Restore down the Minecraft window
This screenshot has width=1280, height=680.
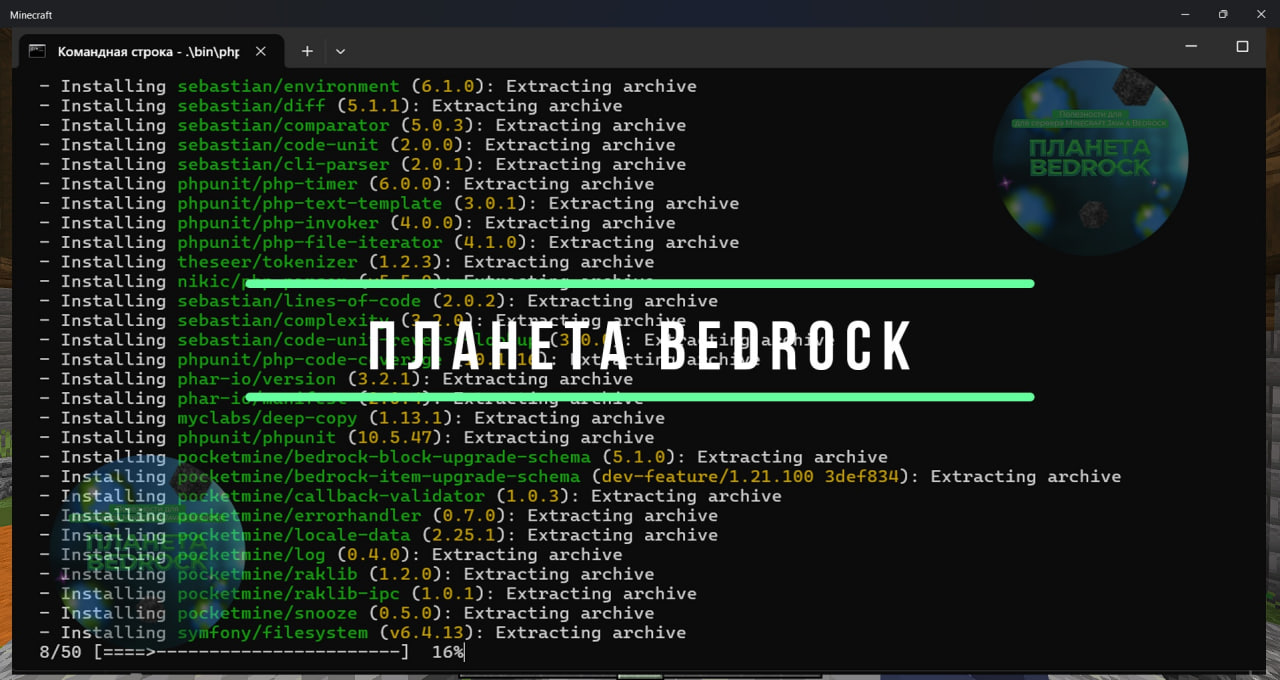1222,15
